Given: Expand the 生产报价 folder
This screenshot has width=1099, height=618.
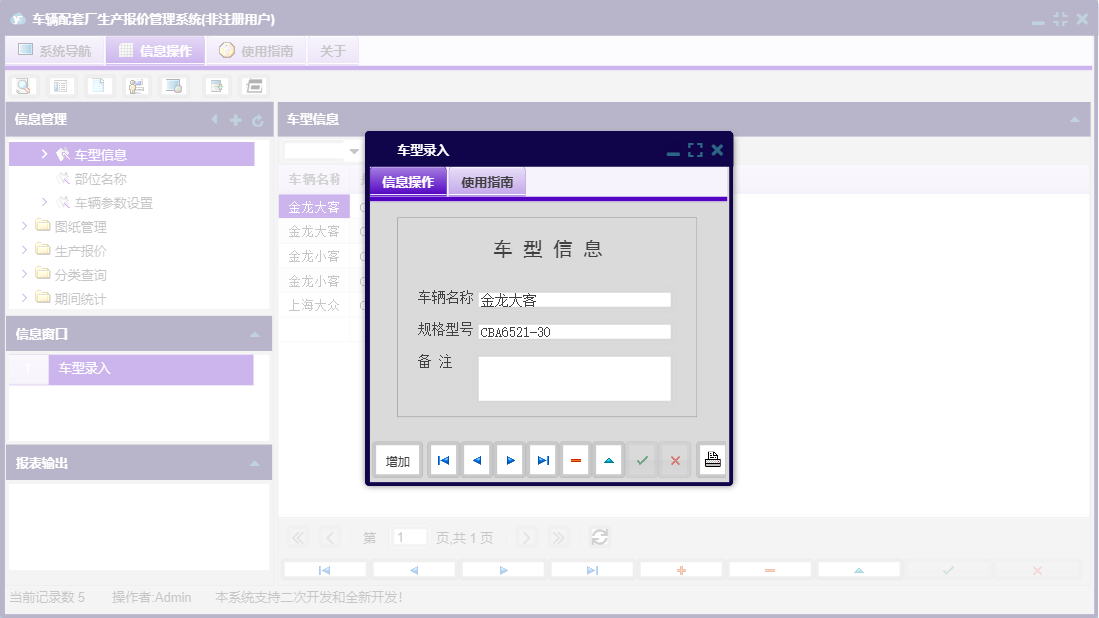Looking at the screenshot, I should 25,251.
